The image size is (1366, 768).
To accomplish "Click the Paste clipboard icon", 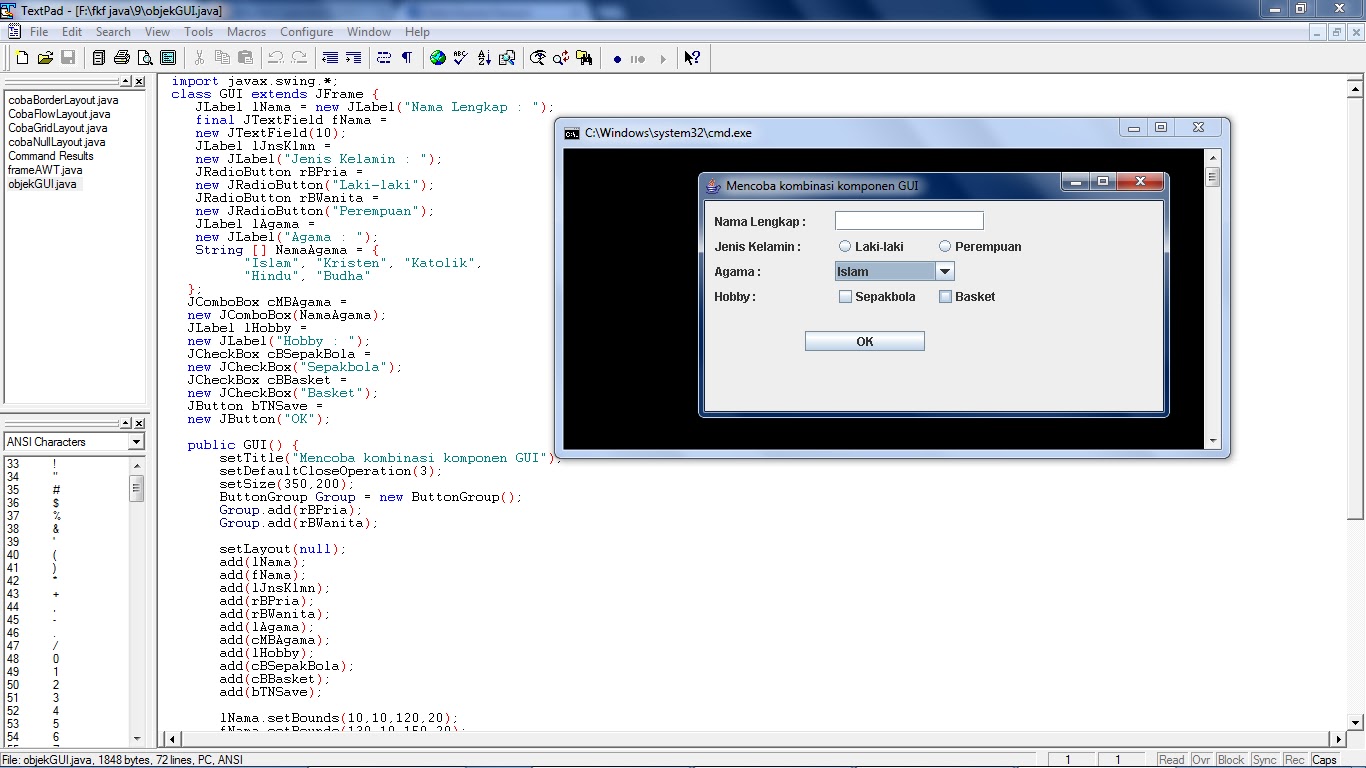I will 245,58.
